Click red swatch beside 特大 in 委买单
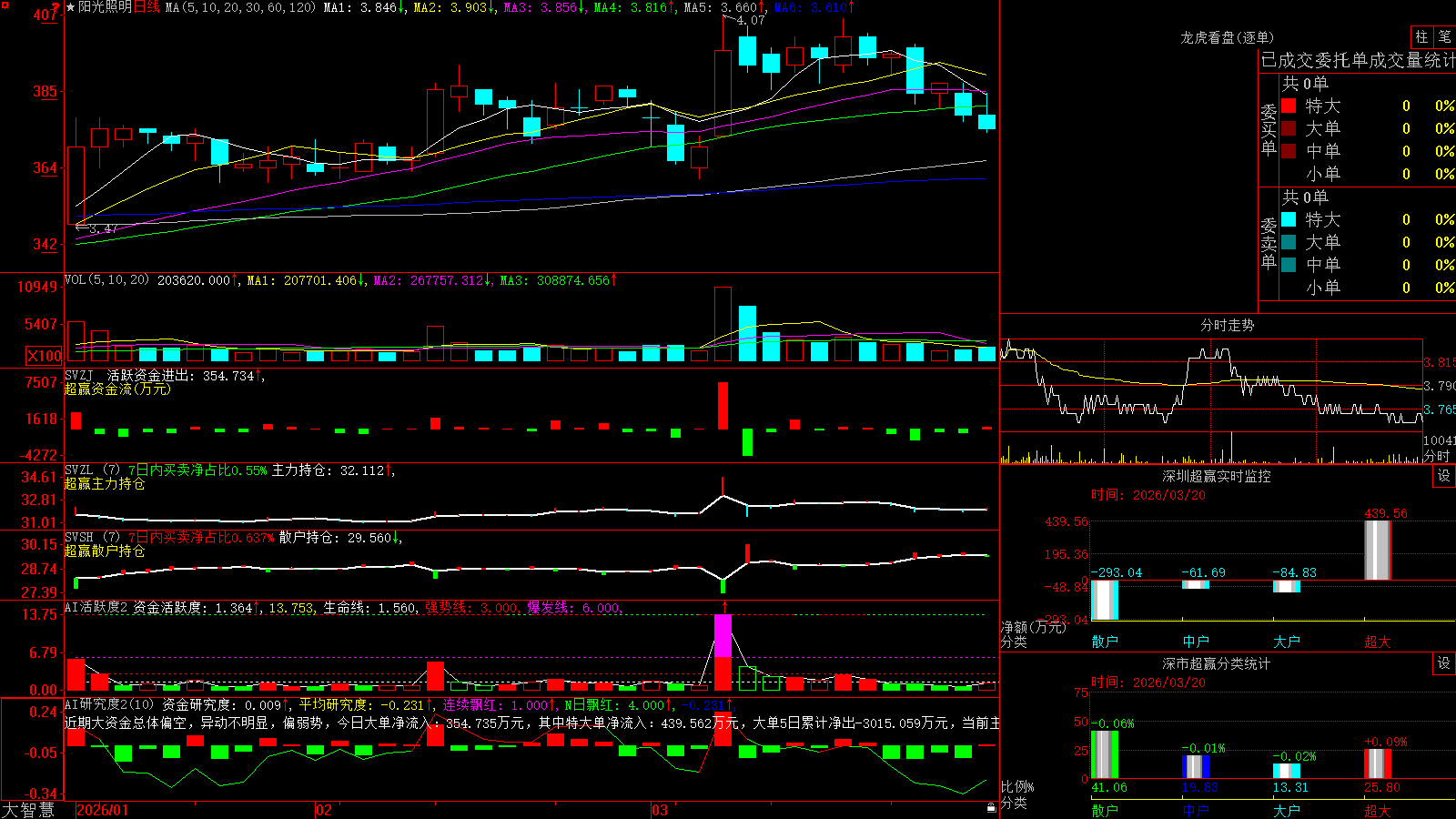The width and height of the screenshot is (1456, 819). (1289, 106)
